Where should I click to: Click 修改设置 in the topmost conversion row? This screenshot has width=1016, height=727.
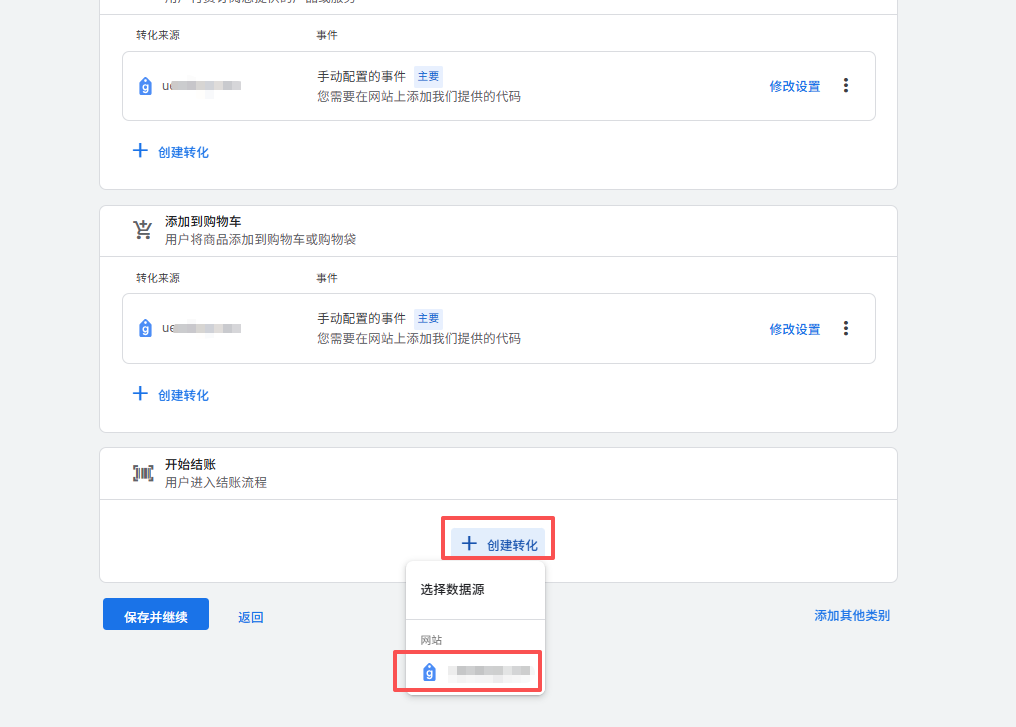click(x=794, y=87)
